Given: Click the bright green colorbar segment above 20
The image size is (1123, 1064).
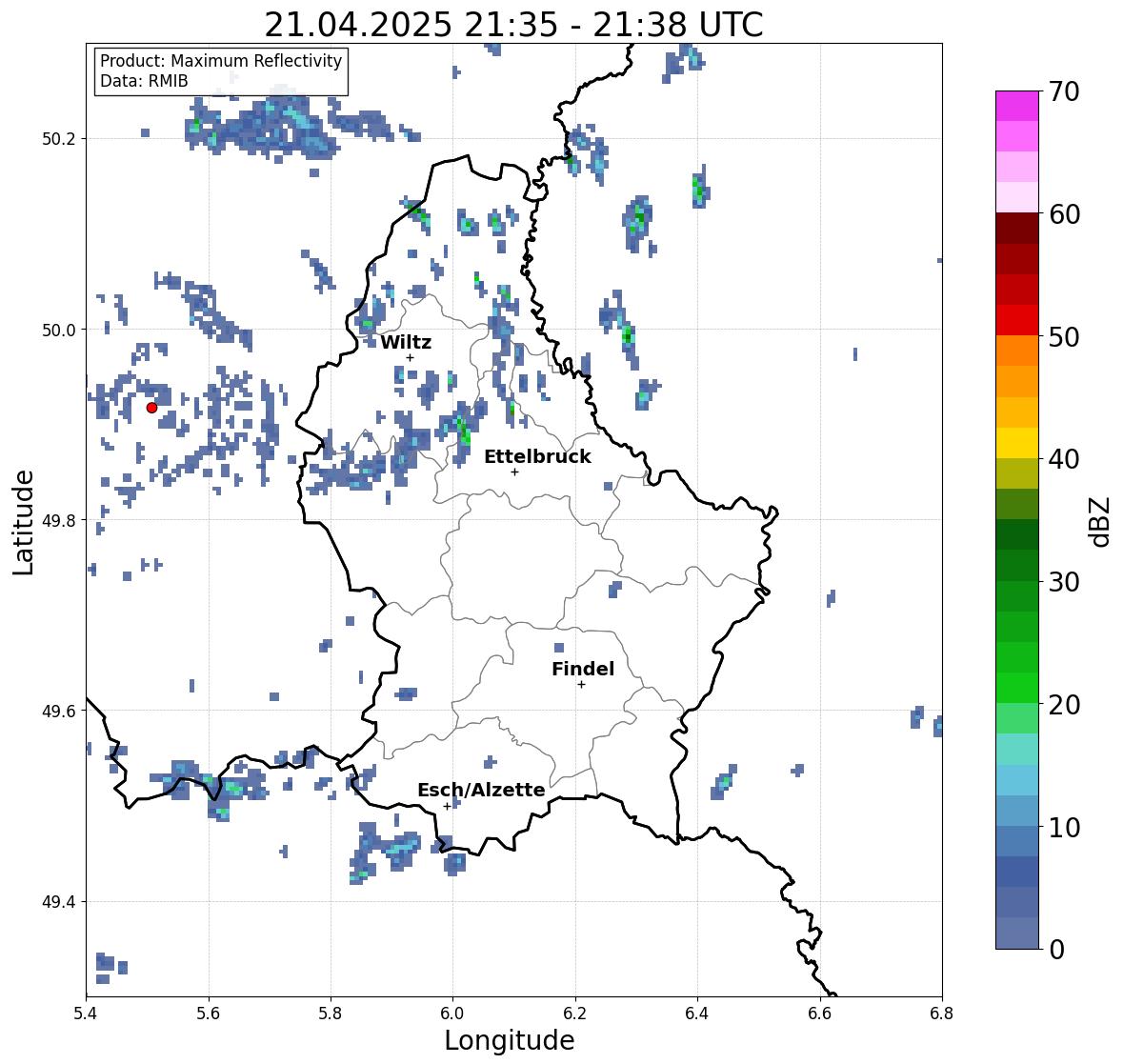Looking at the screenshot, I should tap(1017, 688).
